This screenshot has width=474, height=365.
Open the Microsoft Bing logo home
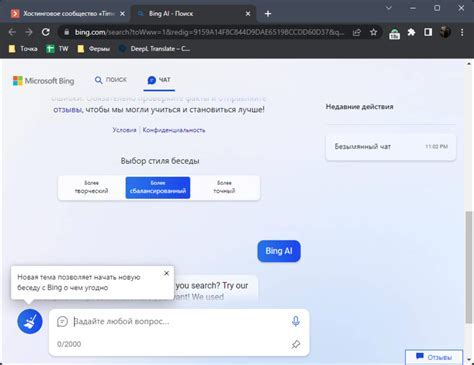pyautogui.click(x=43, y=81)
